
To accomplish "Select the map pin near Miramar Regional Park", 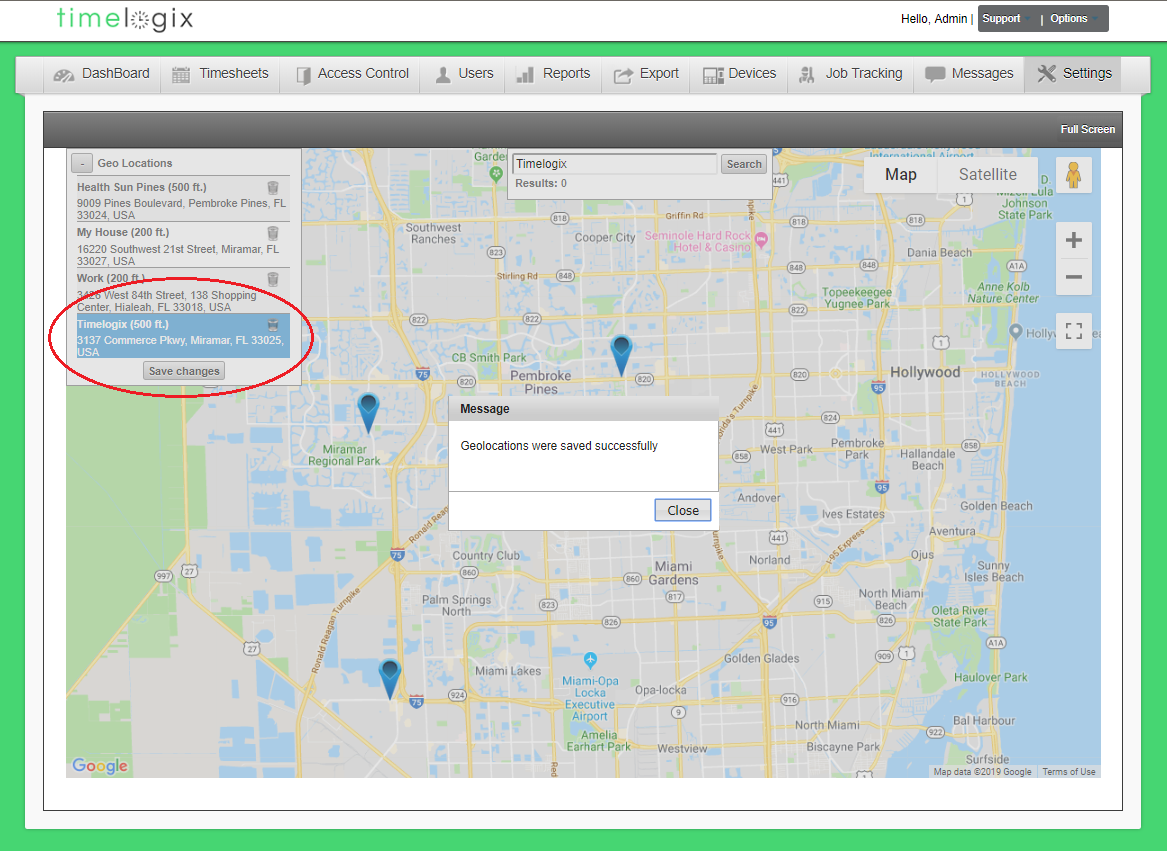I will click(369, 413).
